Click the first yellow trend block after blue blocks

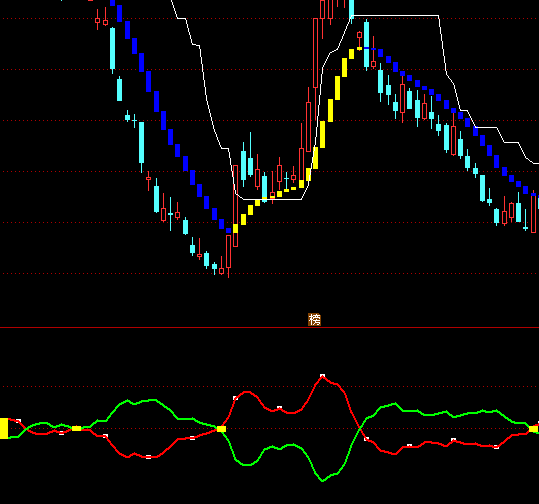click(x=235, y=228)
